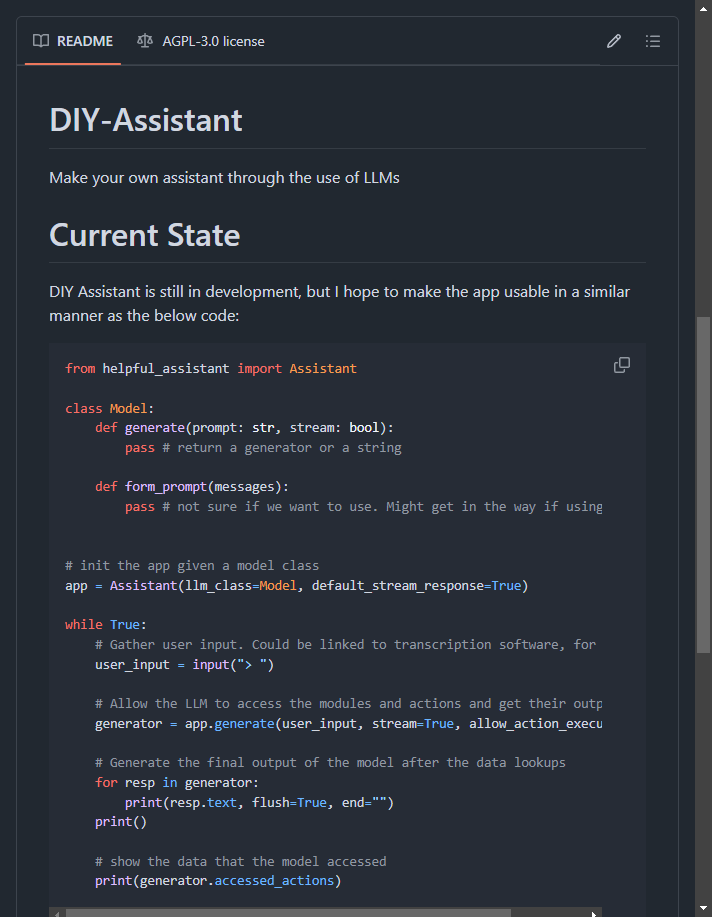This screenshot has width=712, height=917.
Task: Open the README outline list icon
Action: pyautogui.click(x=653, y=41)
